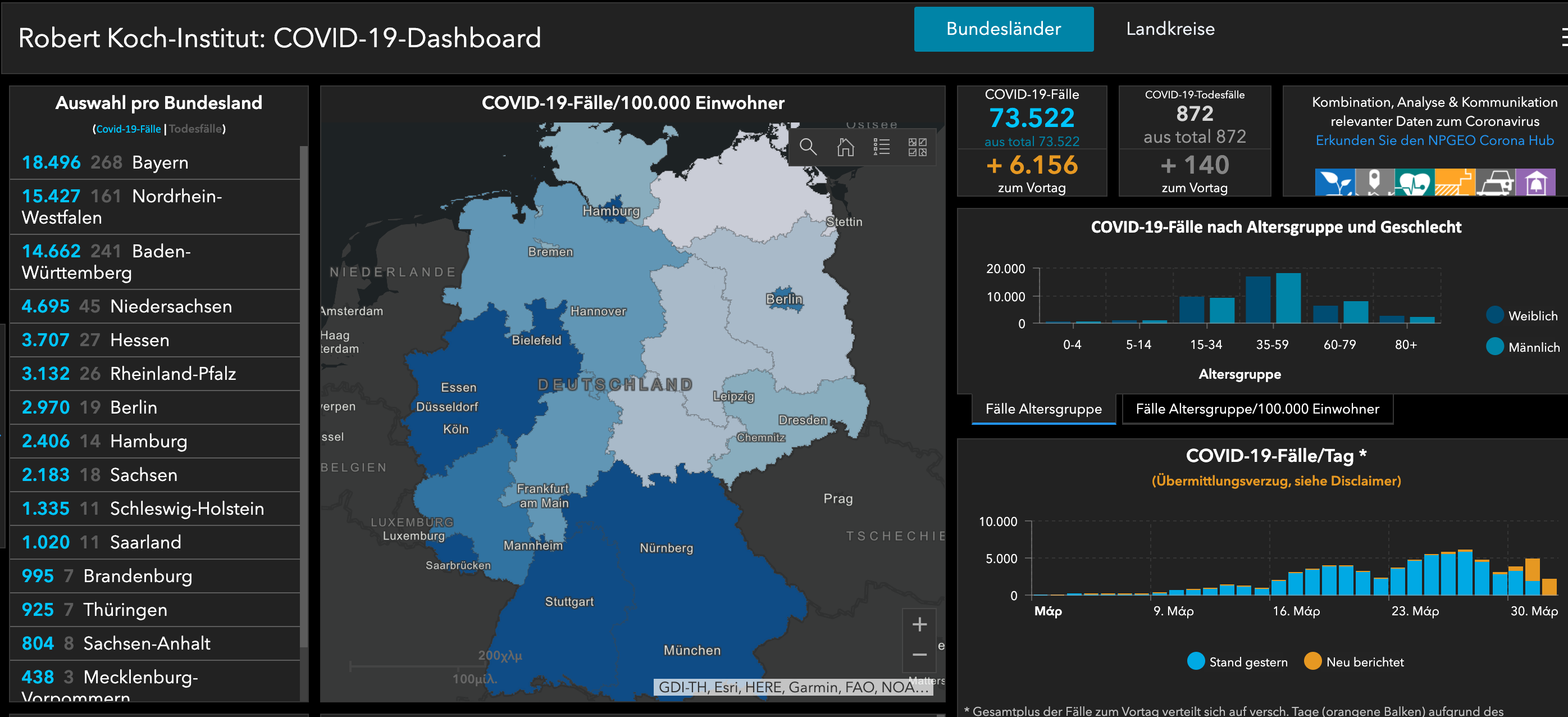The width and height of the screenshot is (1568, 717).
Task: Click the orange boundary map icon
Action: [1454, 182]
